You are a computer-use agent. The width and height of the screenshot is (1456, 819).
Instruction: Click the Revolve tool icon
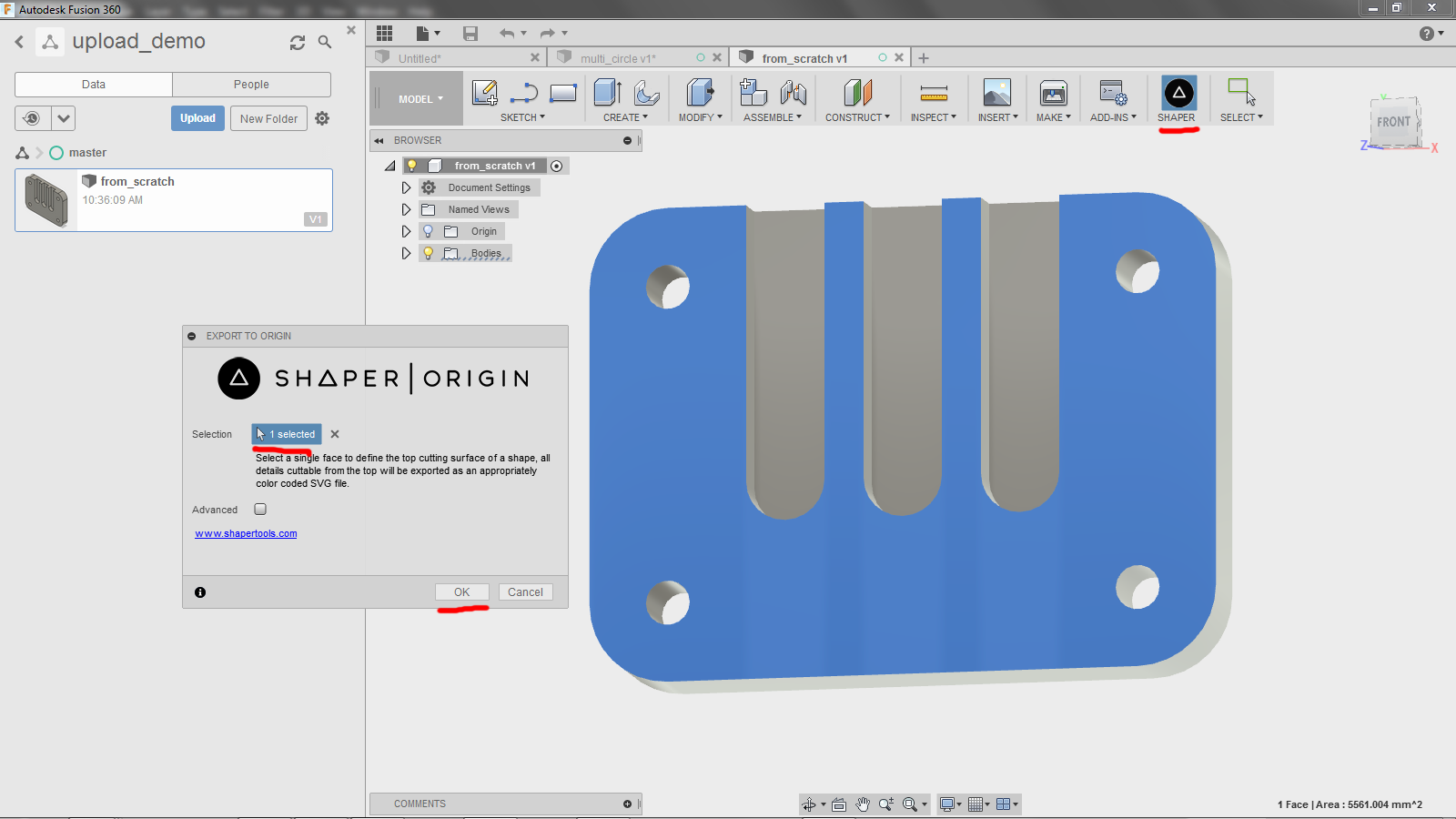[646, 93]
